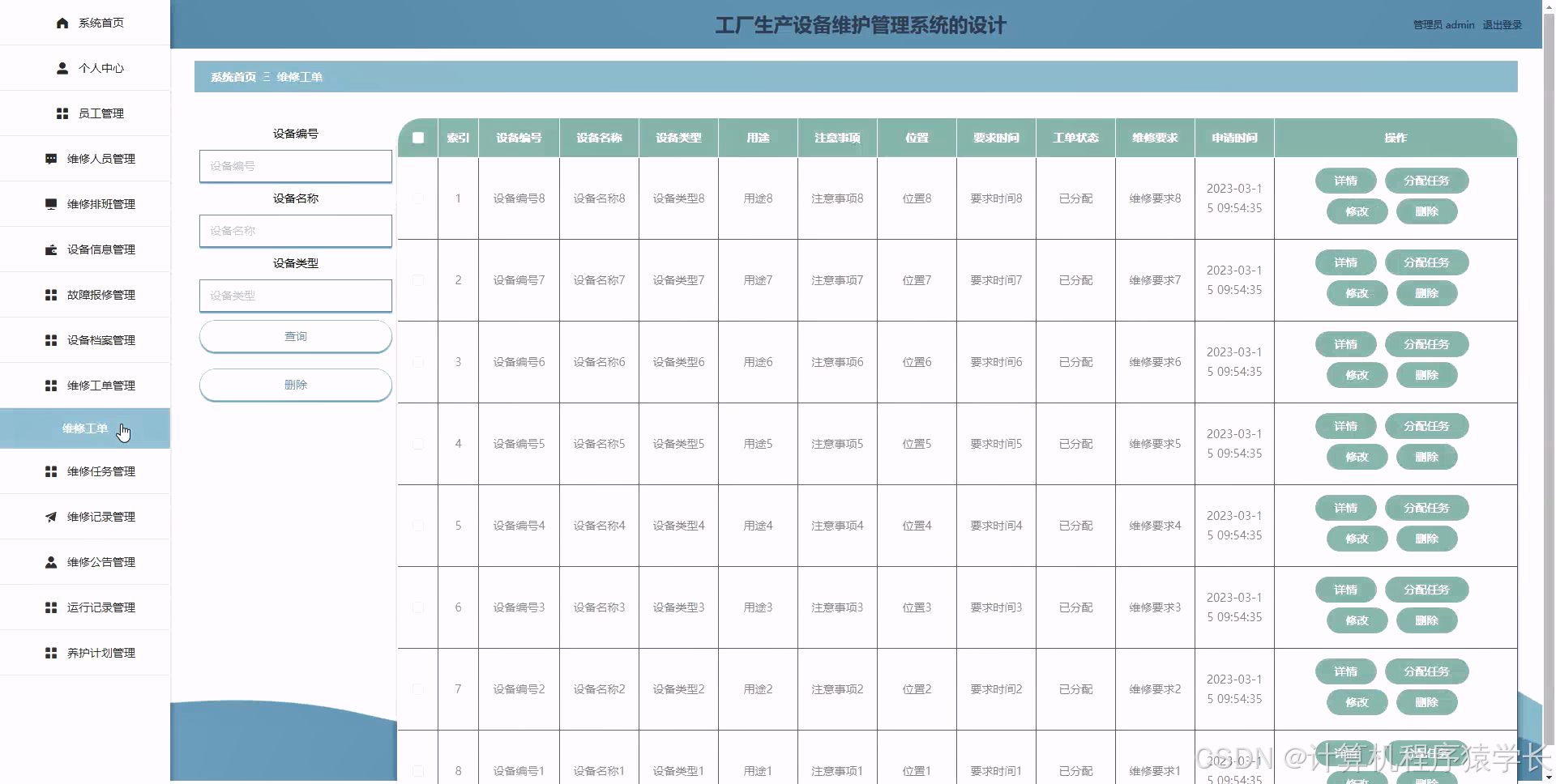Expand 维修人员管理 menu
The height and width of the screenshot is (784, 1556).
85,159
